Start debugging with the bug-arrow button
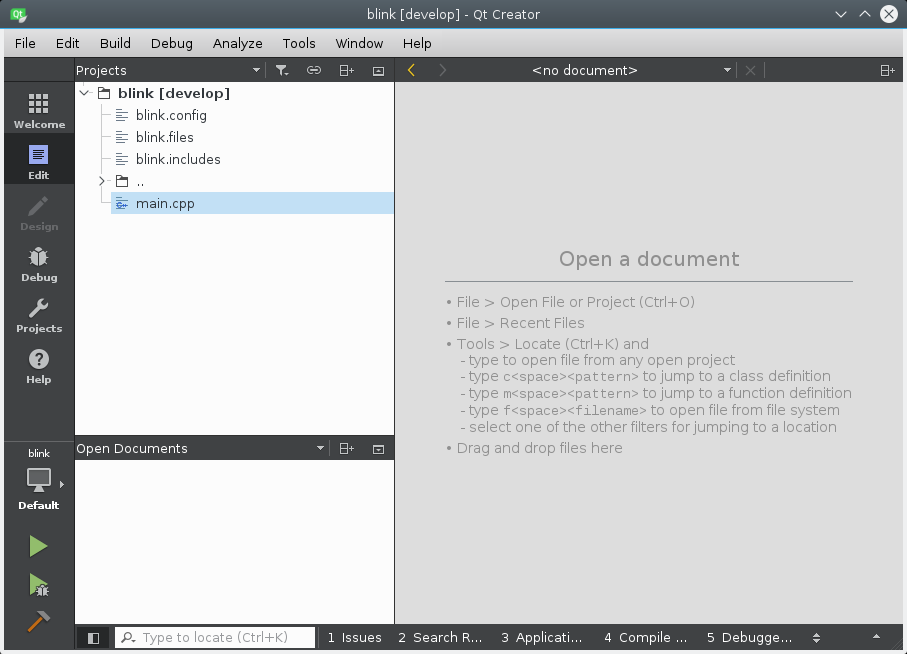The height and width of the screenshot is (654, 907). pos(38,585)
